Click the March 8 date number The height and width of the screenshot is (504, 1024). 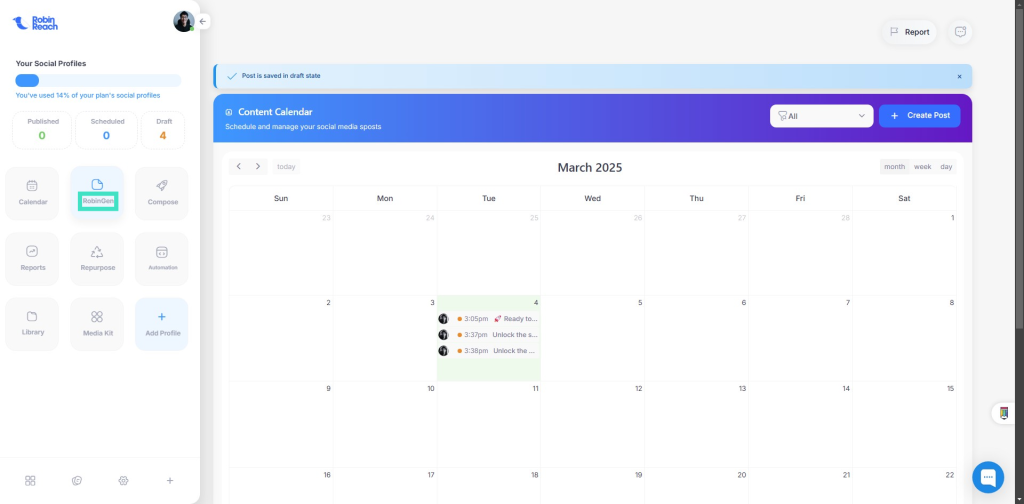click(952, 302)
